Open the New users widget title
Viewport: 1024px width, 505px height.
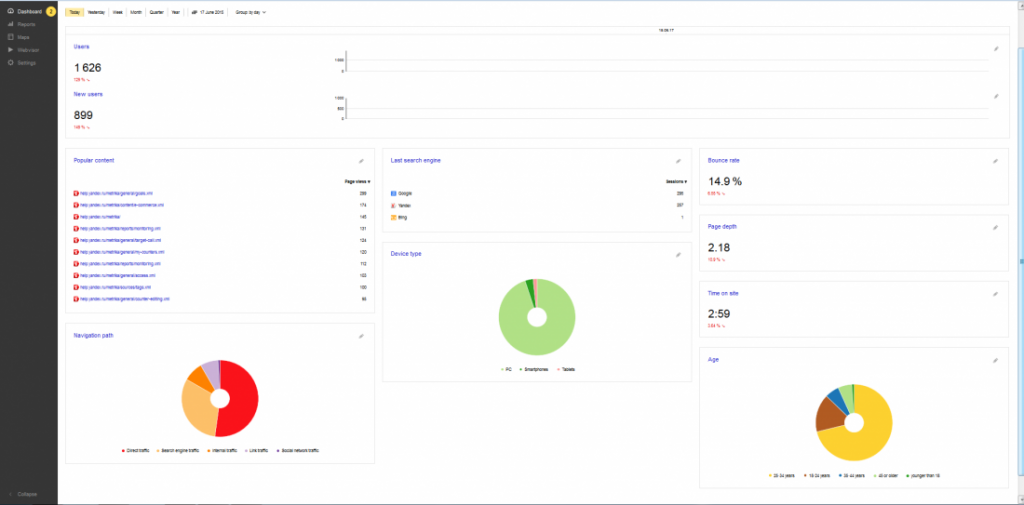(88, 94)
